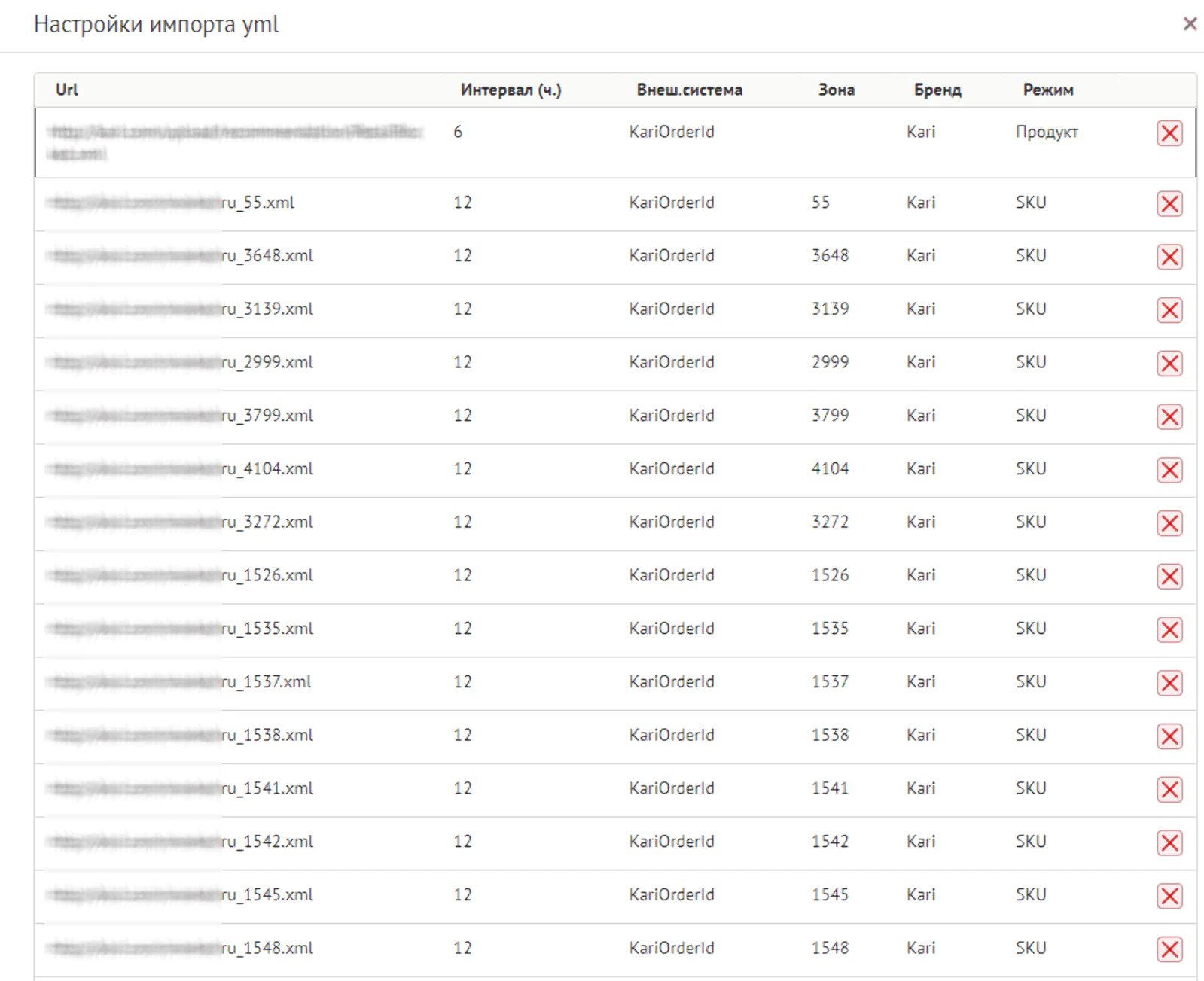The height and width of the screenshot is (981, 1204).
Task: Close the yml import settings dialog
Action: tap(1190, 24)
